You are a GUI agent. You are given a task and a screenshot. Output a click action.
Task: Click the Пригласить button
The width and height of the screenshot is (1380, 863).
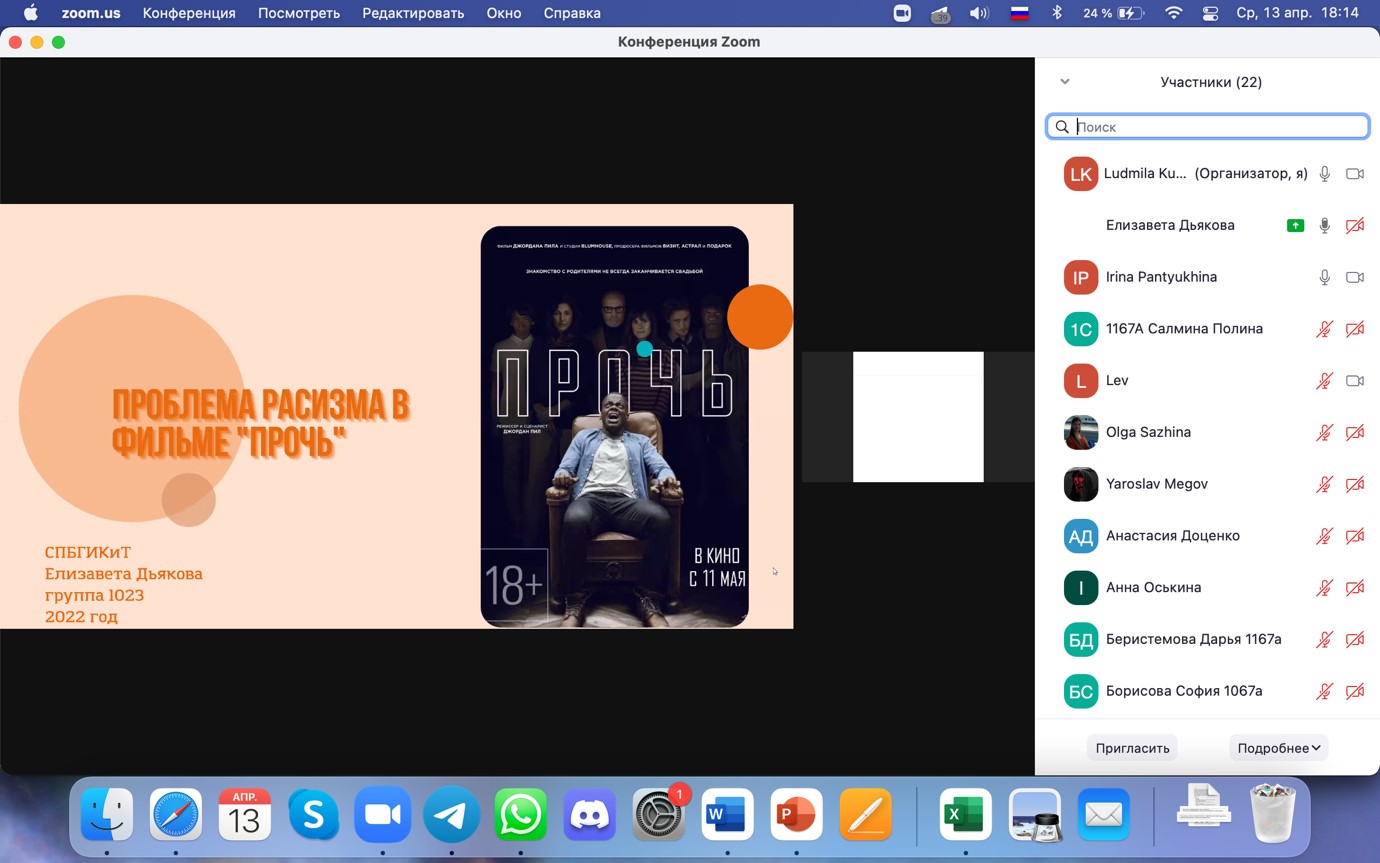click(x=1132, y=748)
